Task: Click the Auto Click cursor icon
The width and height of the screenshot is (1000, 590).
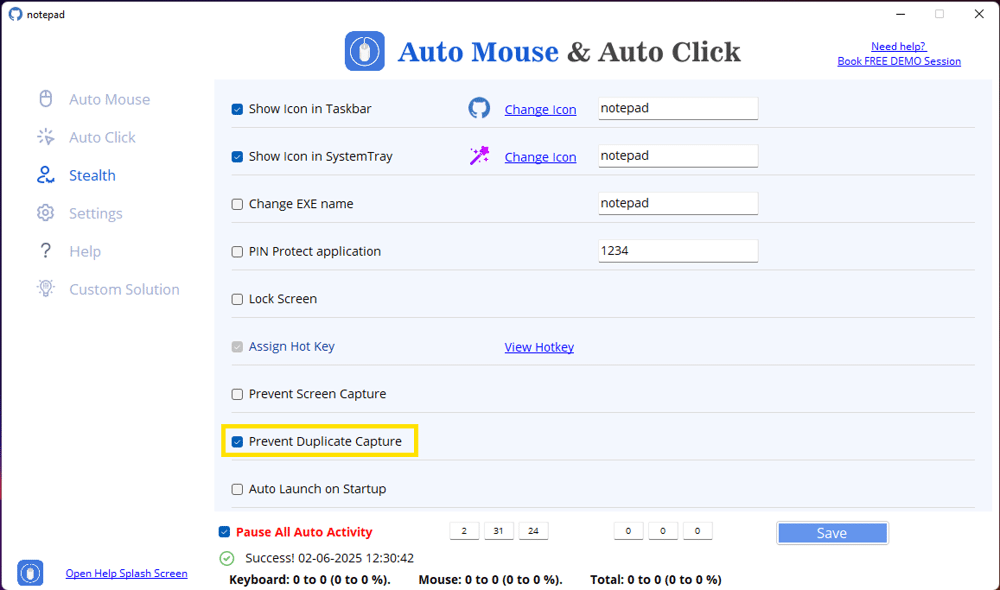Action: pyautogui.click(x=45, y=137)
